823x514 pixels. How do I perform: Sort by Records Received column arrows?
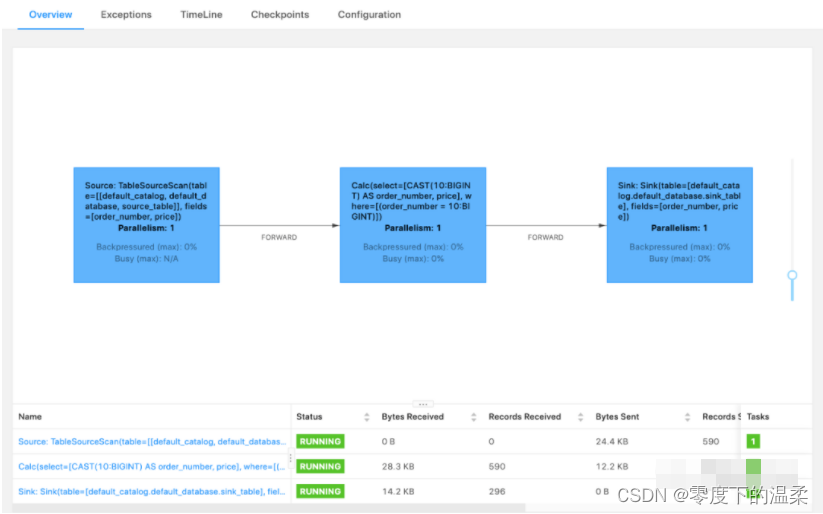580,417
